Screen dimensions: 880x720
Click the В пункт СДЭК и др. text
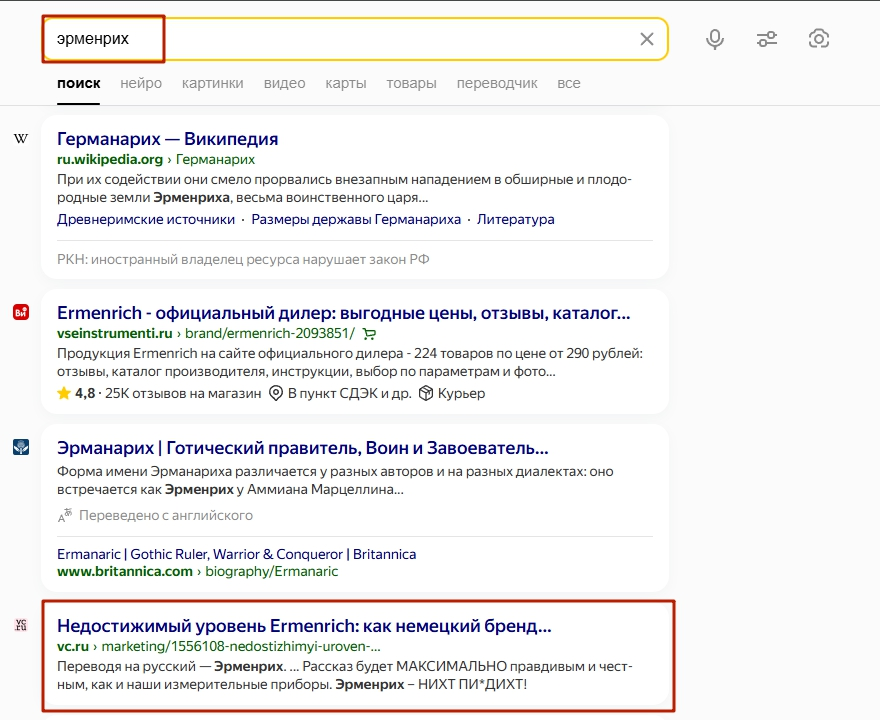point(350,393)
